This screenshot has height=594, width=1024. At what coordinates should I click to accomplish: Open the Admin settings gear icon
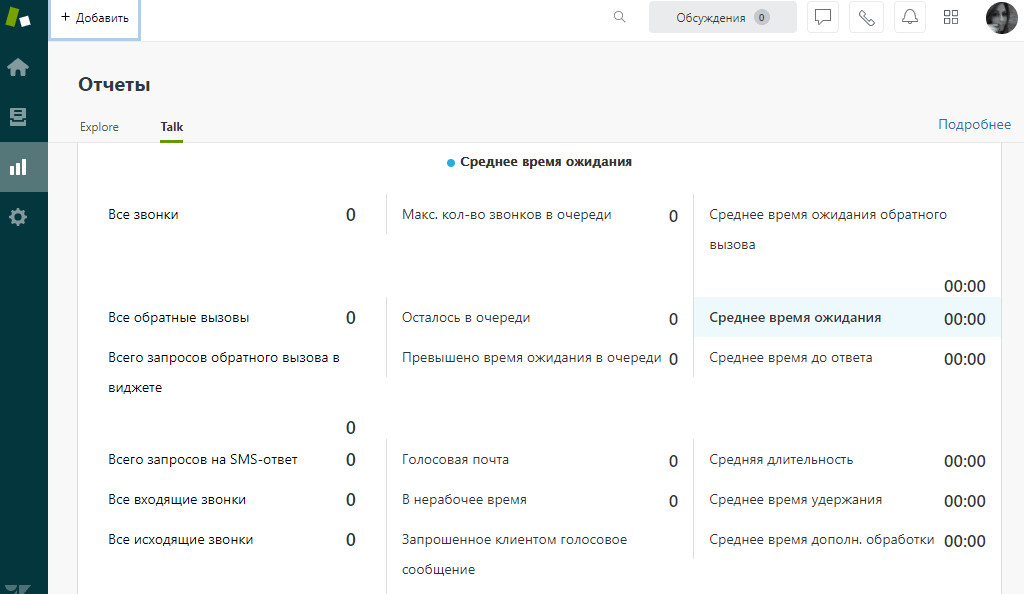click(x=20, y=216)
